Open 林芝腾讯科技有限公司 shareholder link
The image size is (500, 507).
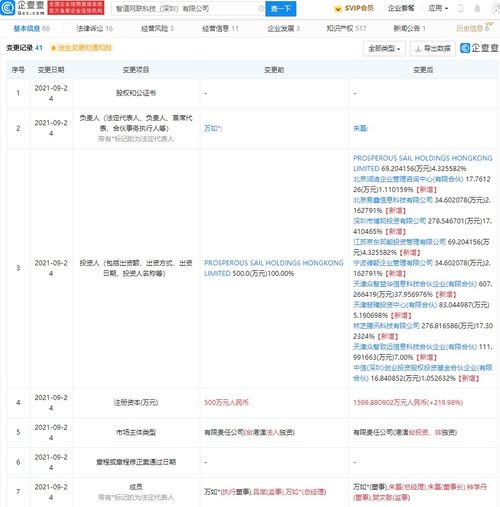[386, 326]
